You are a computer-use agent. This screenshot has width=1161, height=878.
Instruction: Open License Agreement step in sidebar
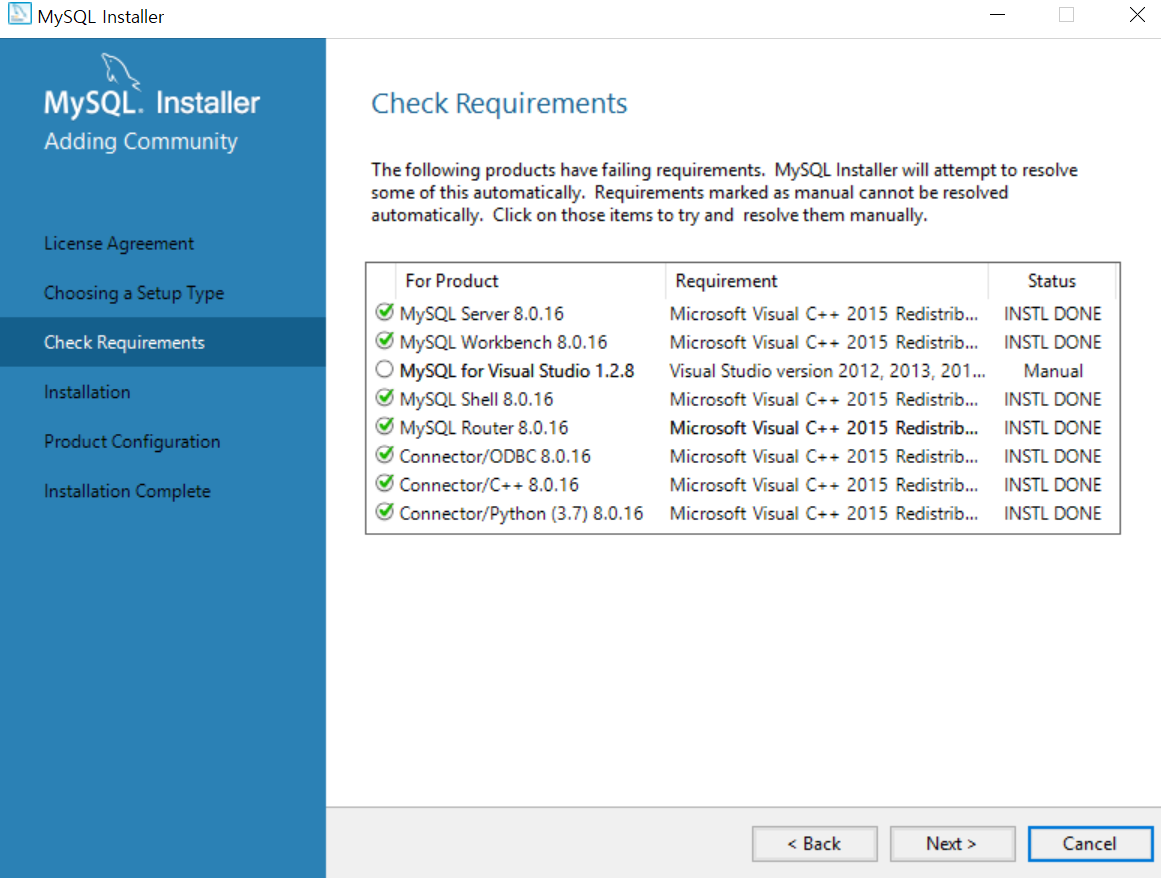(x=118, y=244)
